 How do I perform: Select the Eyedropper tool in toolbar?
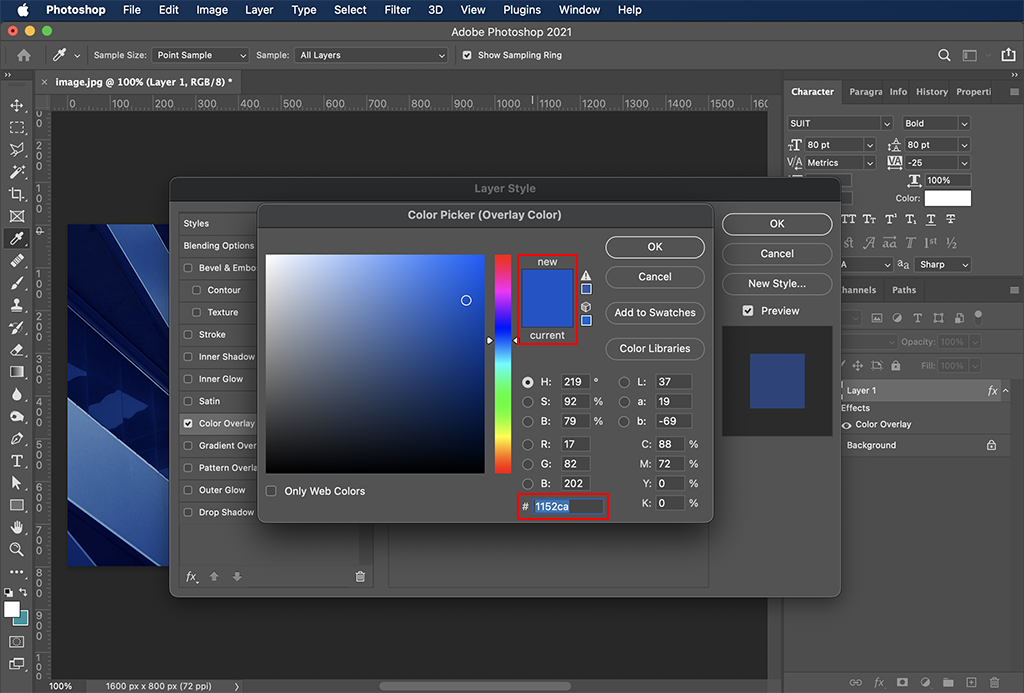17,238
